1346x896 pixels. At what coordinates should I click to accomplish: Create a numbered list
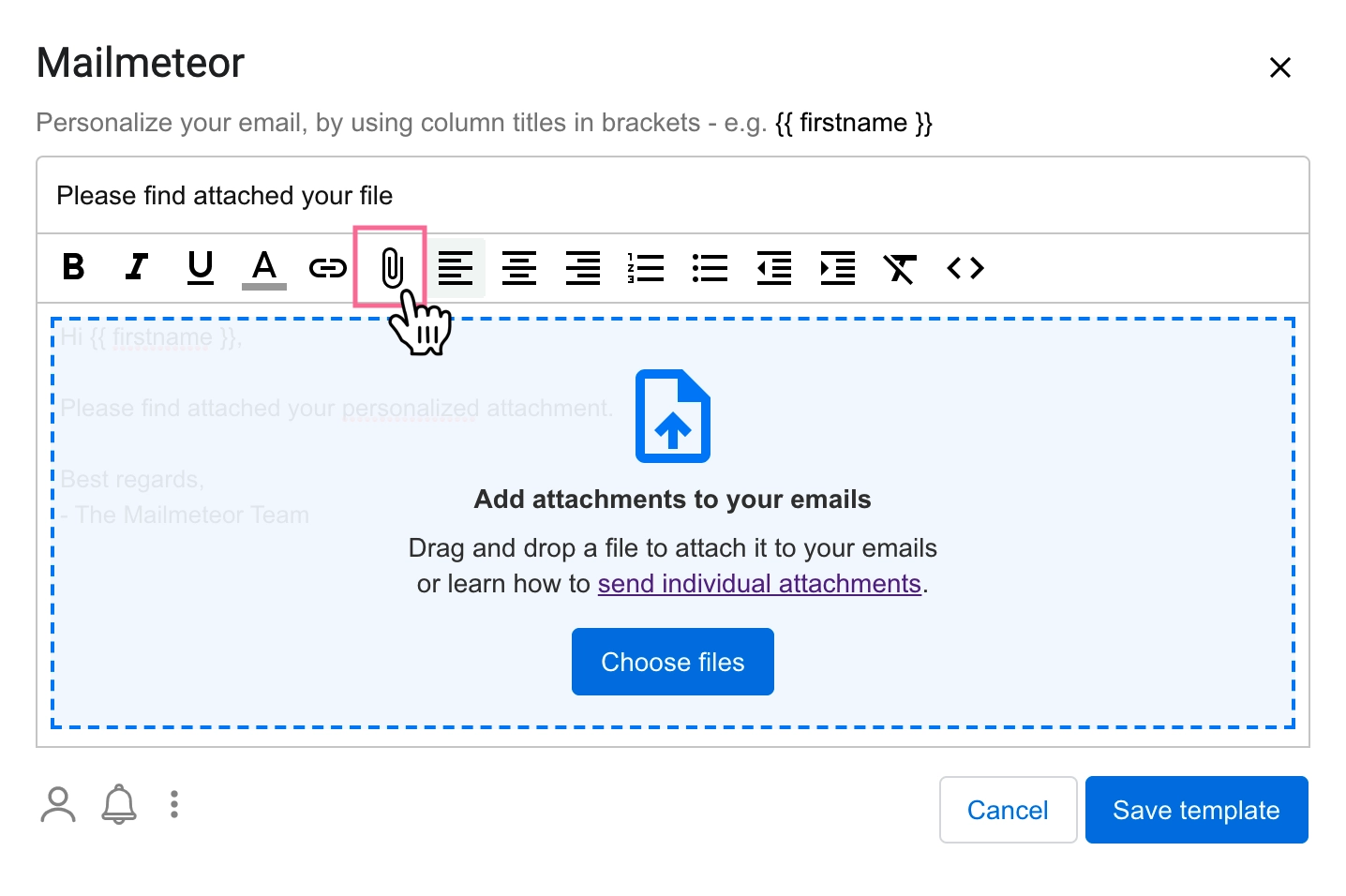(645, 268)
